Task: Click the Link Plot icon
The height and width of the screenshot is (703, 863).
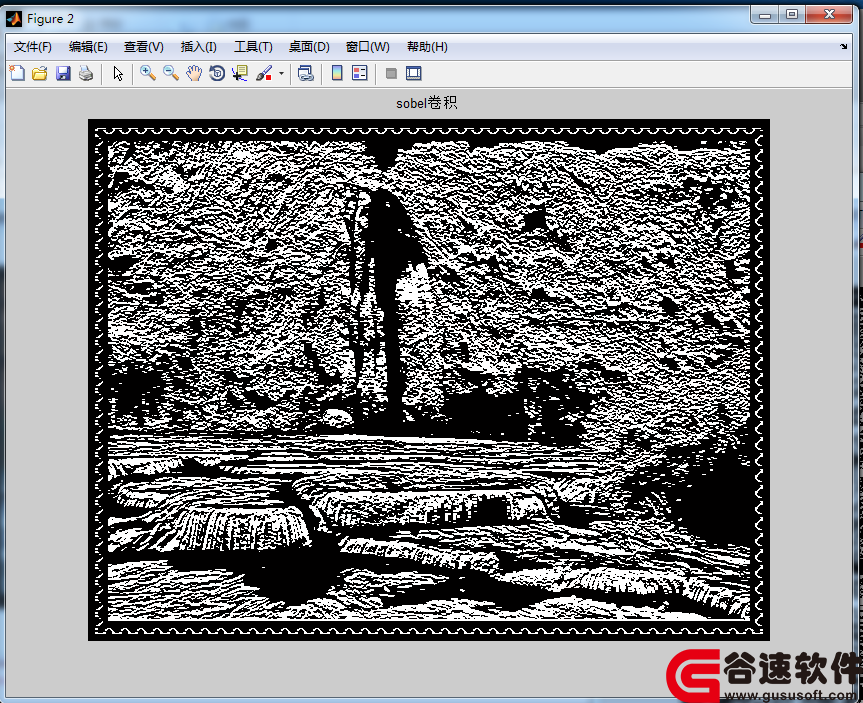Action: [305, 73]
